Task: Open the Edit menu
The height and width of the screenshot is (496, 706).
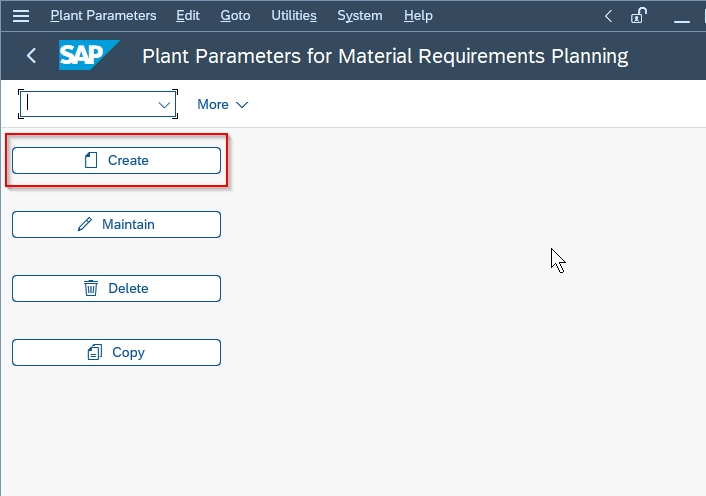Action: click(x=188, y=16)
